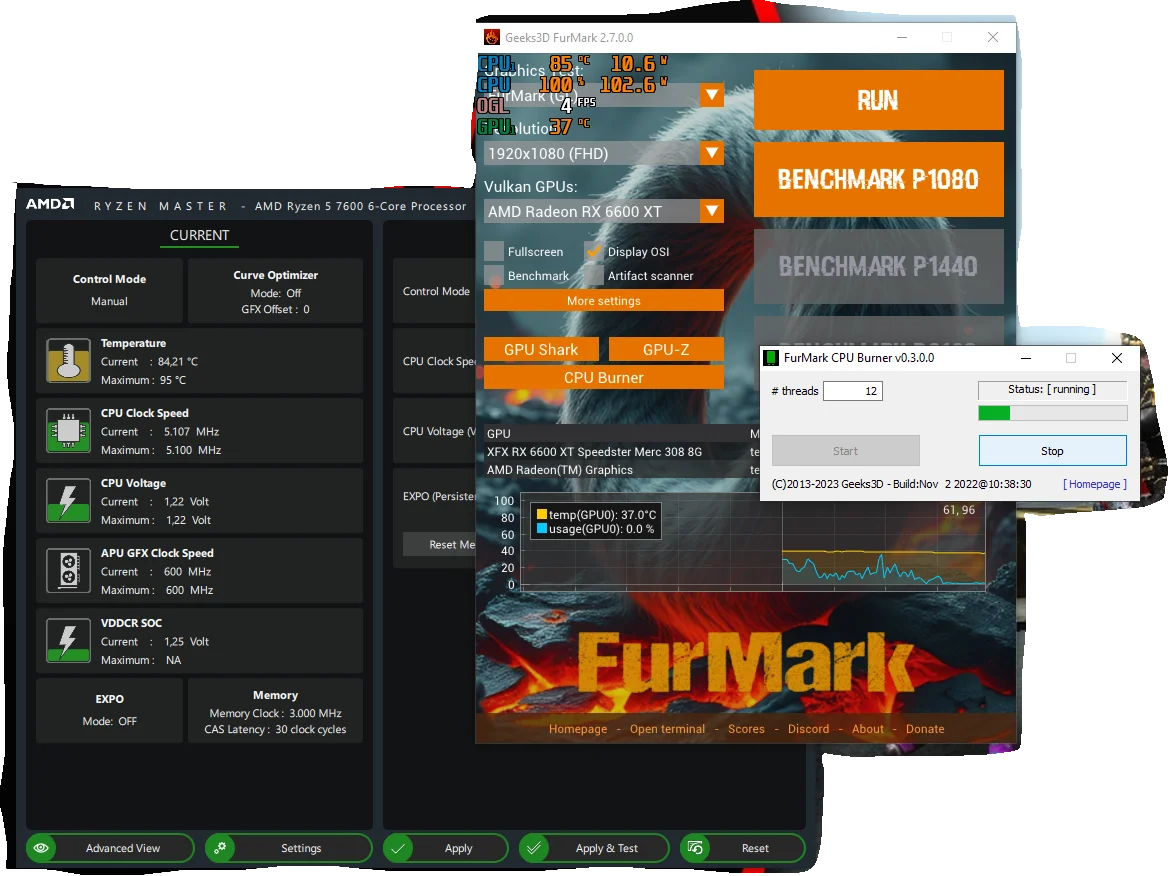Click Apply button in Ryzen Master
1168x876 pixels.
(x=445, y=848)
